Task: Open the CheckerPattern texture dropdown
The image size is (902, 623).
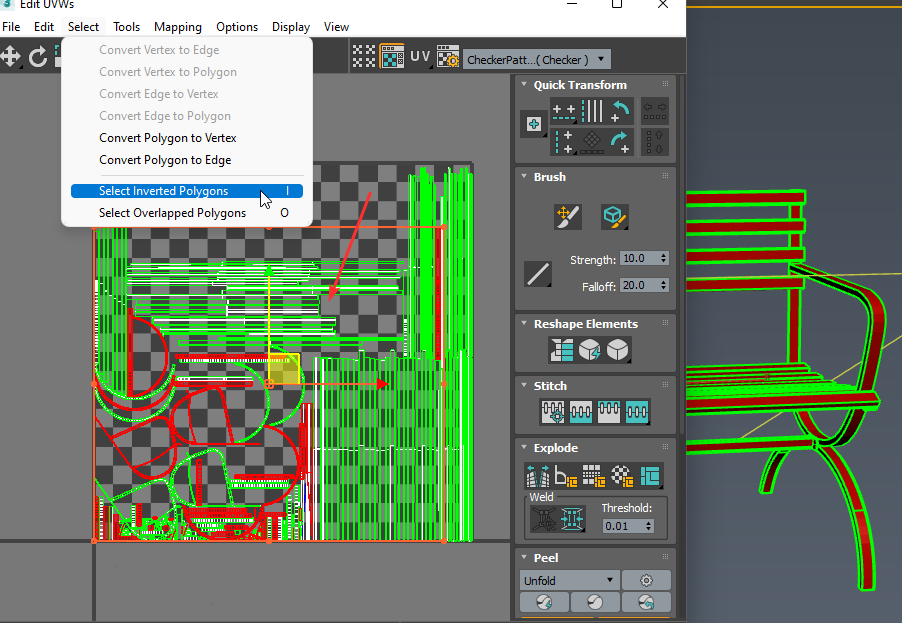Action: pos(536,59)
